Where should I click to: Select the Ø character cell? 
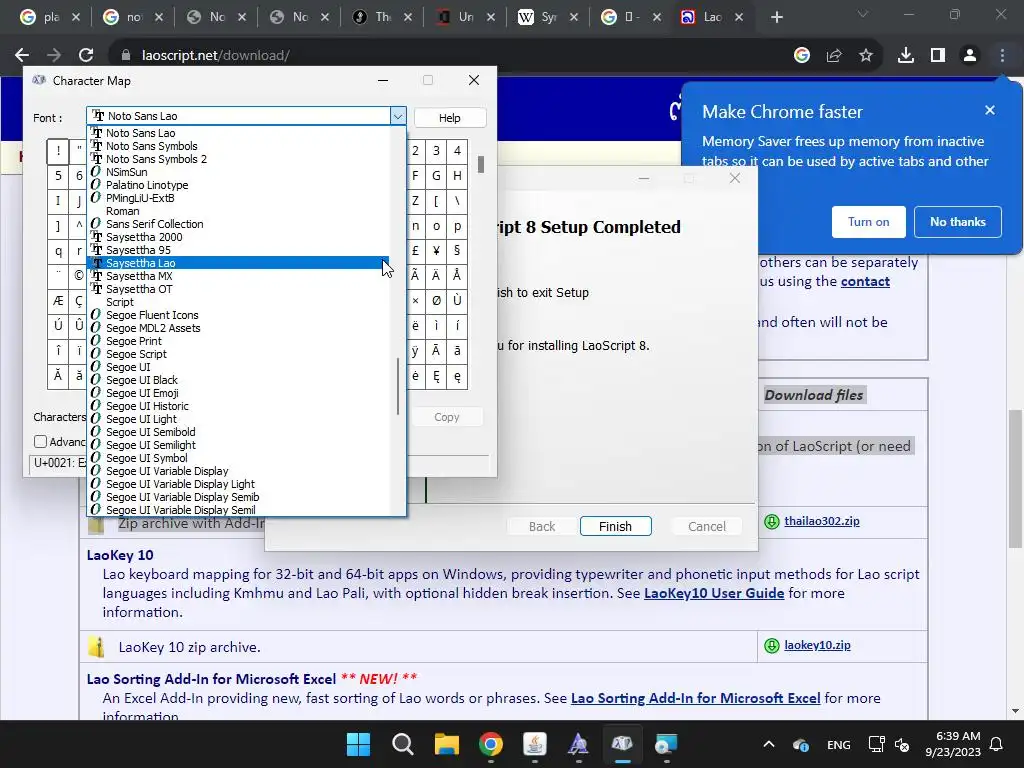436,300
